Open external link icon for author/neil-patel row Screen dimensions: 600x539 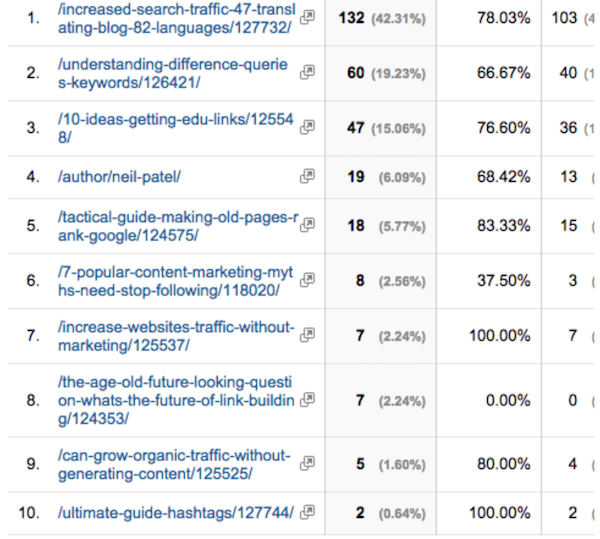[x=307, y=176]
